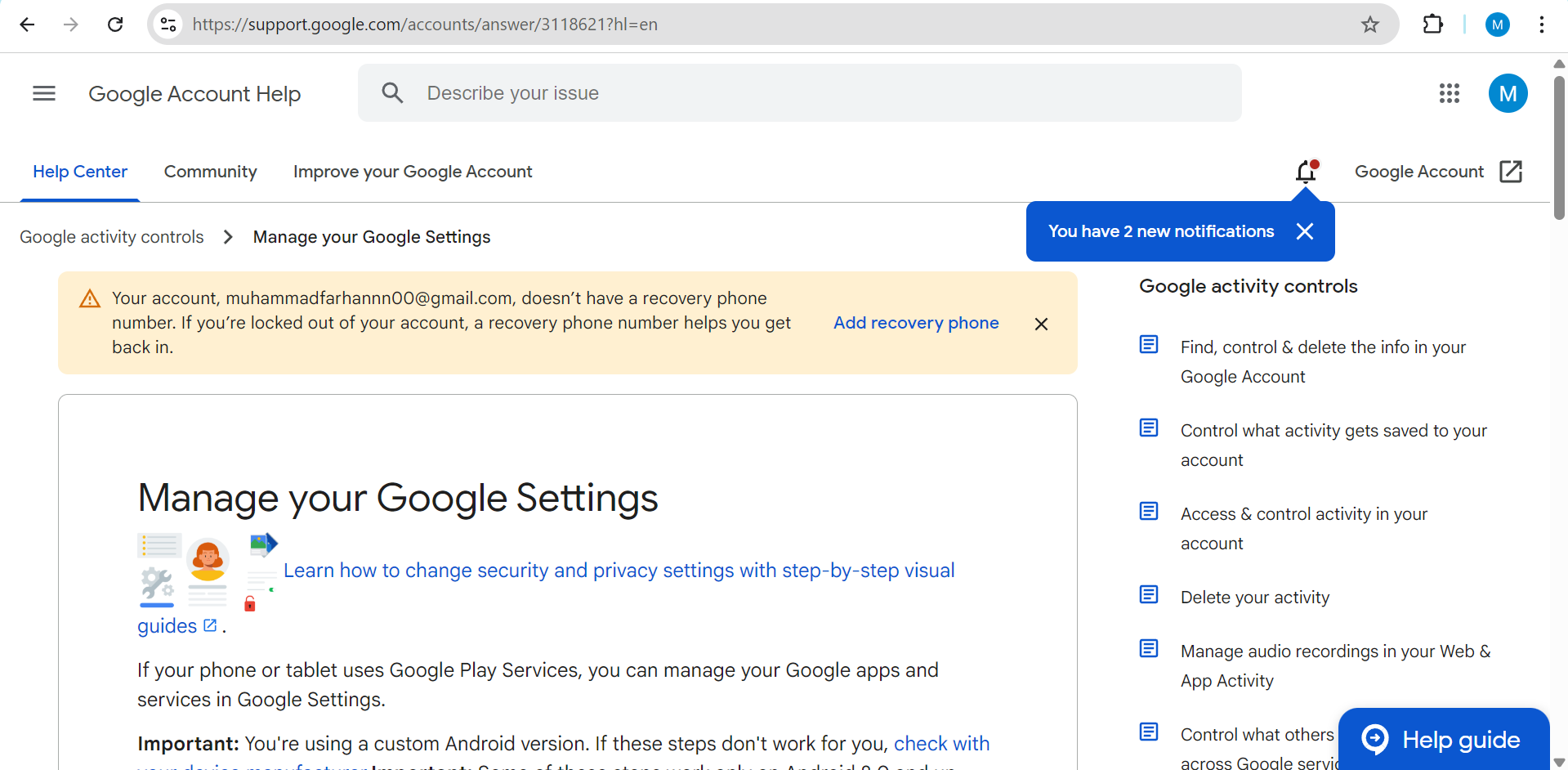Open Delete your activity article
1568x770 pixels.
tap(1254, 598)
